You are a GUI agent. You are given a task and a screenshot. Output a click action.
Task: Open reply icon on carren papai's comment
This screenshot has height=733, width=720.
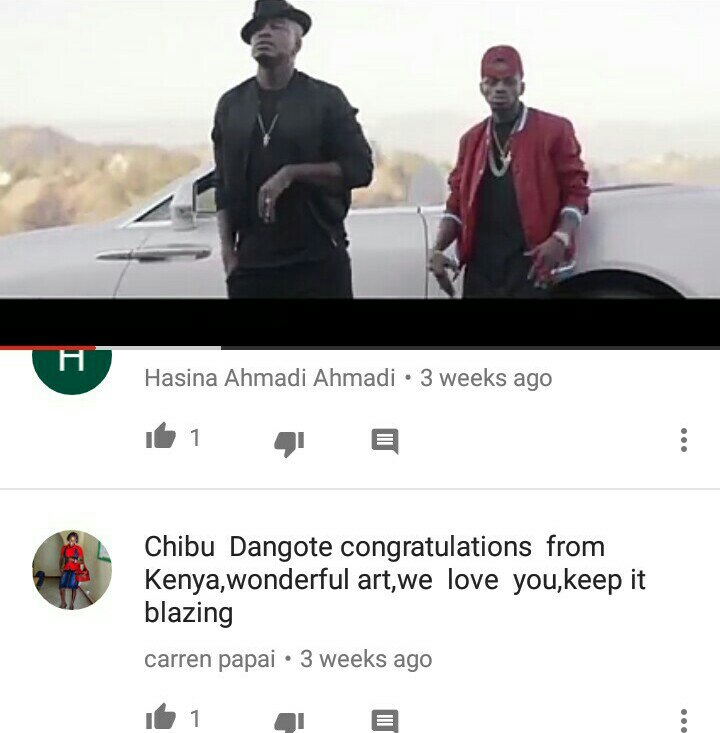385,720
